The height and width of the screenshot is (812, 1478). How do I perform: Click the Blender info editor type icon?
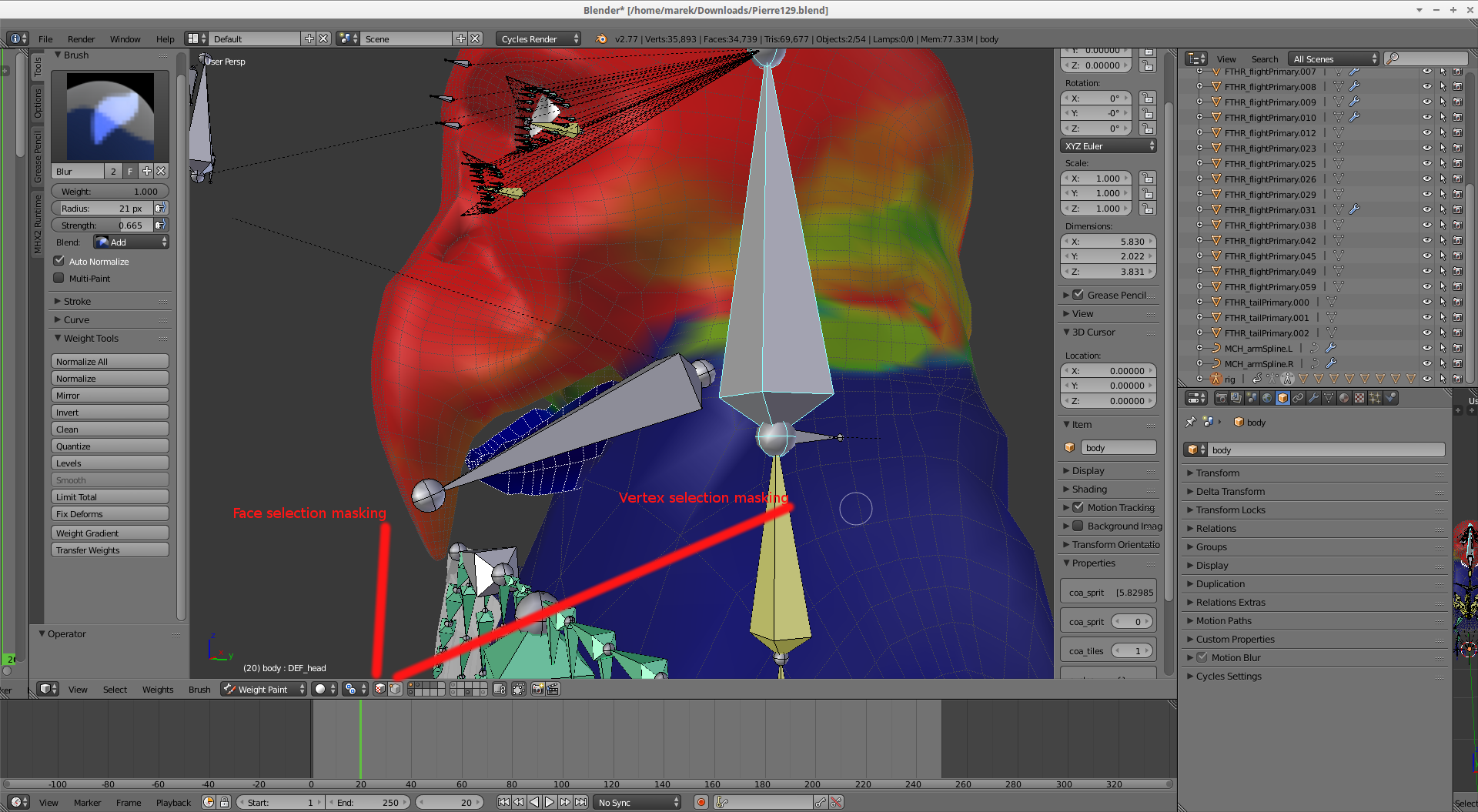(18, 38)
